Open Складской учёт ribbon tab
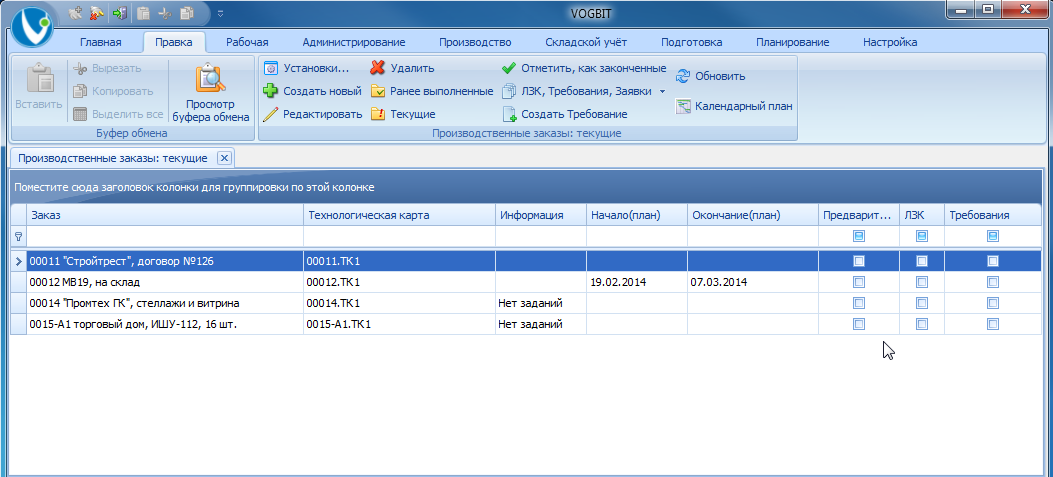1053x477 pixels. point(586,42)
